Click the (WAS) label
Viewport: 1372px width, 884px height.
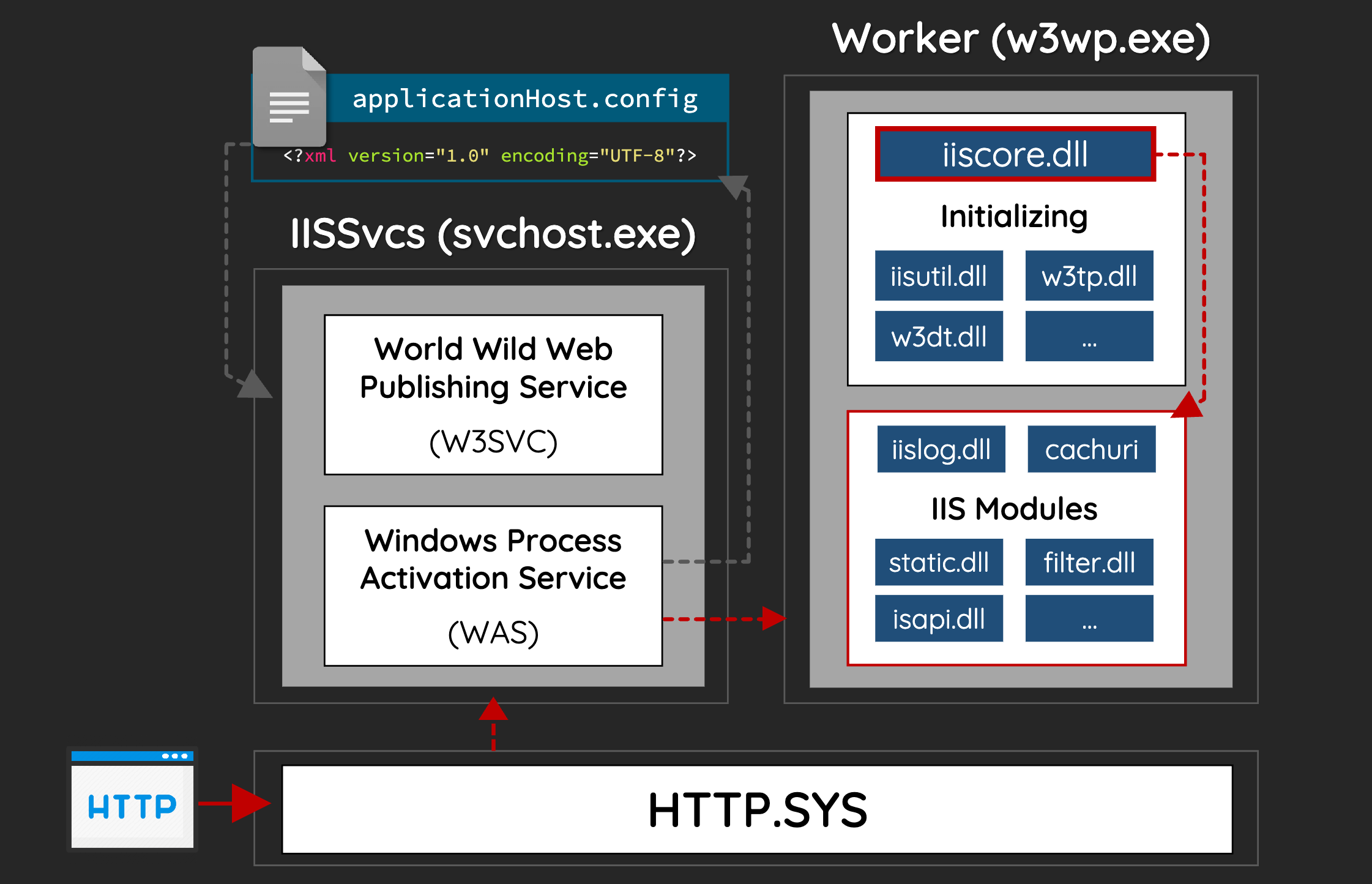point(493,632)
